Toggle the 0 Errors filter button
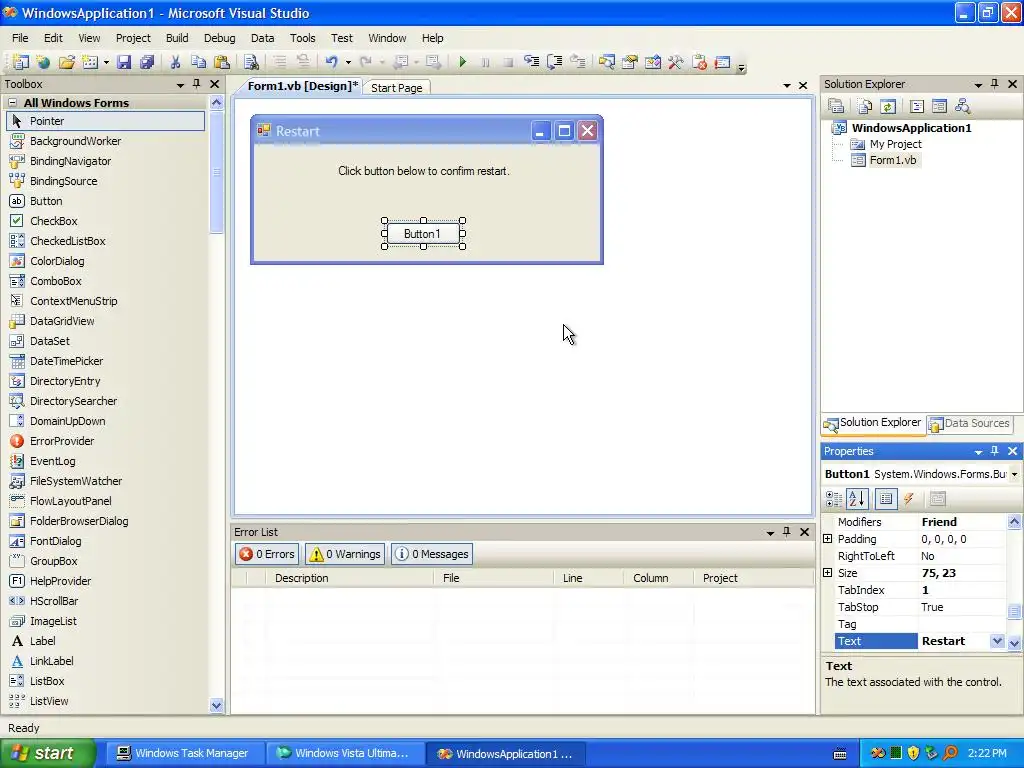This screenshot has height=768, width=1024. [267, 554]
